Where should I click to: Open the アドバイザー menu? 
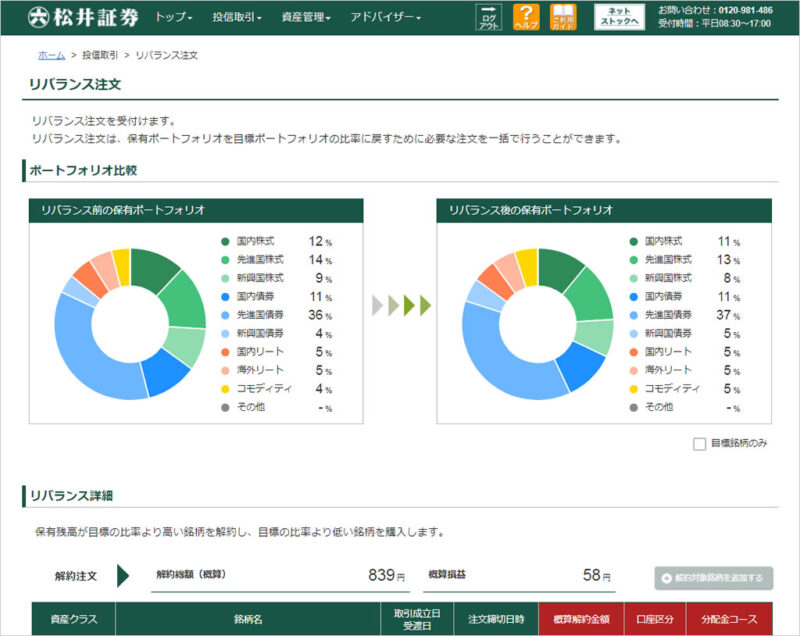tap(385, 18)
